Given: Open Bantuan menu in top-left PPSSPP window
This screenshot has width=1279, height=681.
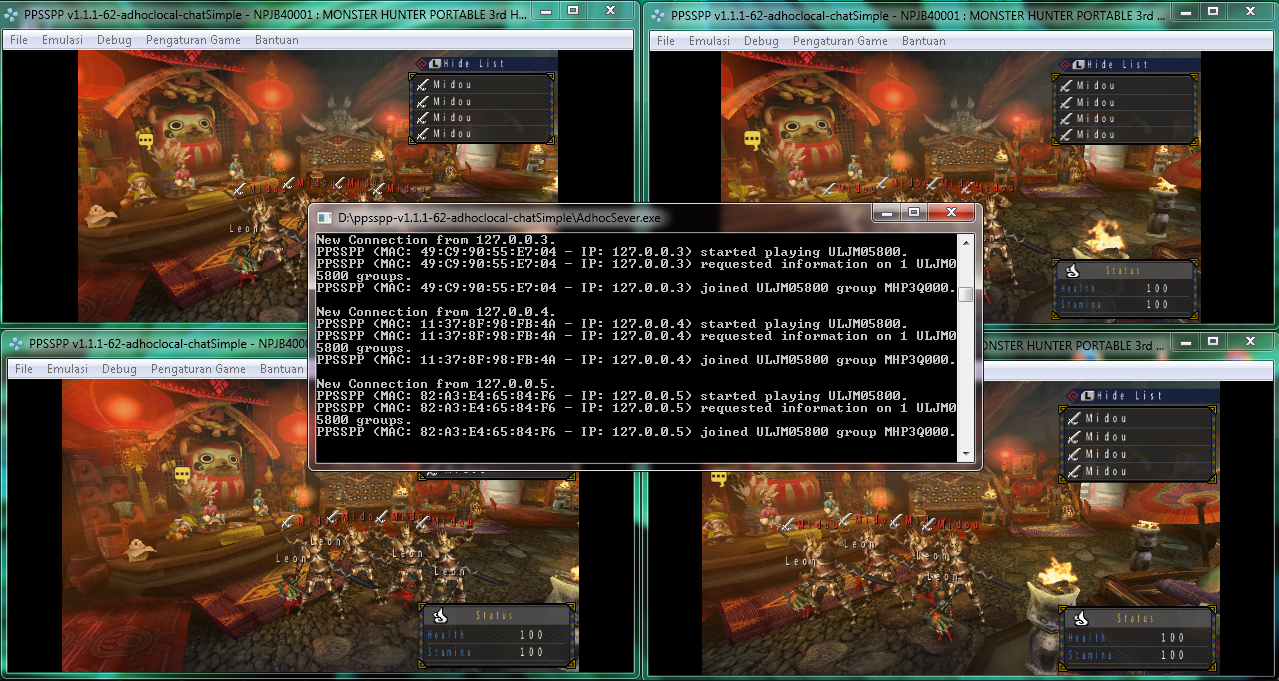Looking at the screenshot, I should pyautogui.click(x=277, y=41).
